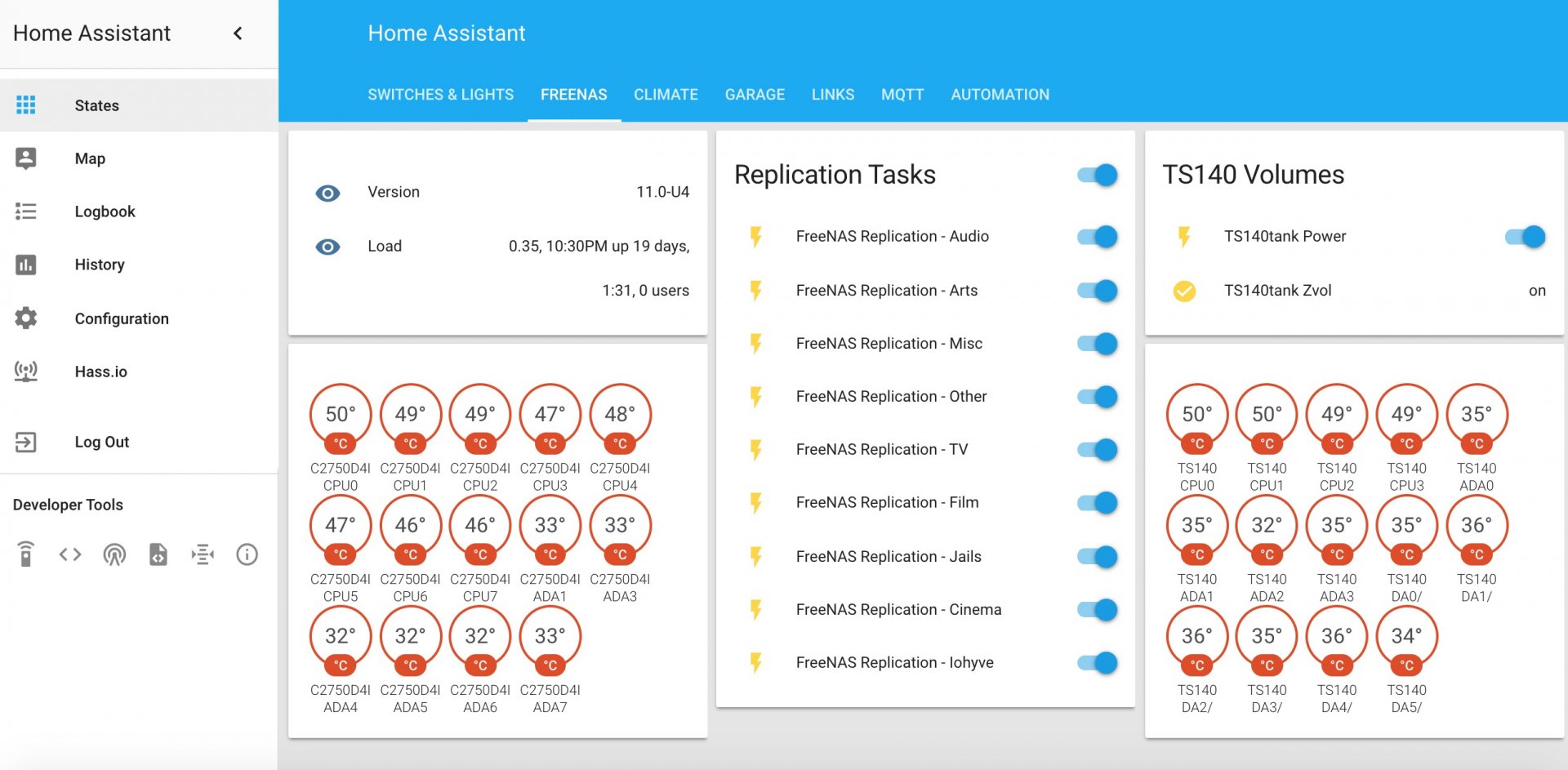Open the Templates developer tool icon
The height and width of the screenshot is (770, 1568).
158,554
